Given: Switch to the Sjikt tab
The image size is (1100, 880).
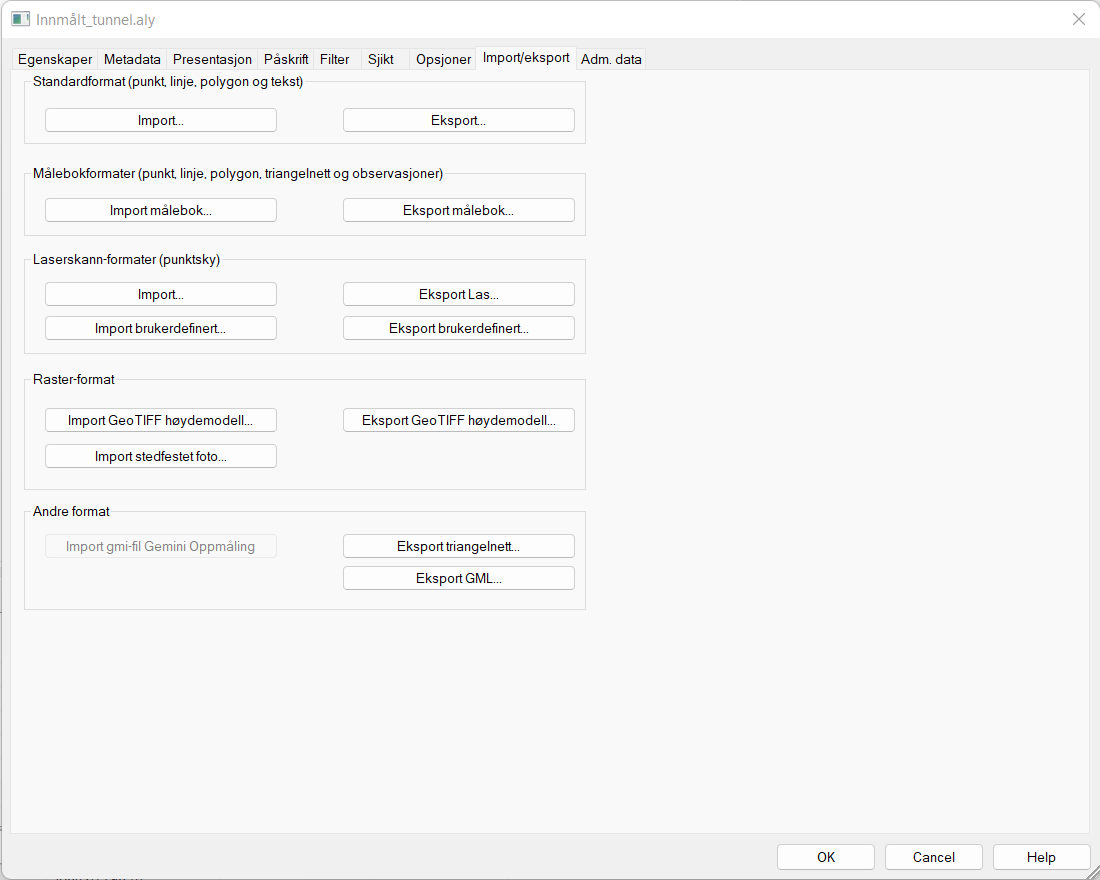Looking at the screenshot, I should (381, 60).
